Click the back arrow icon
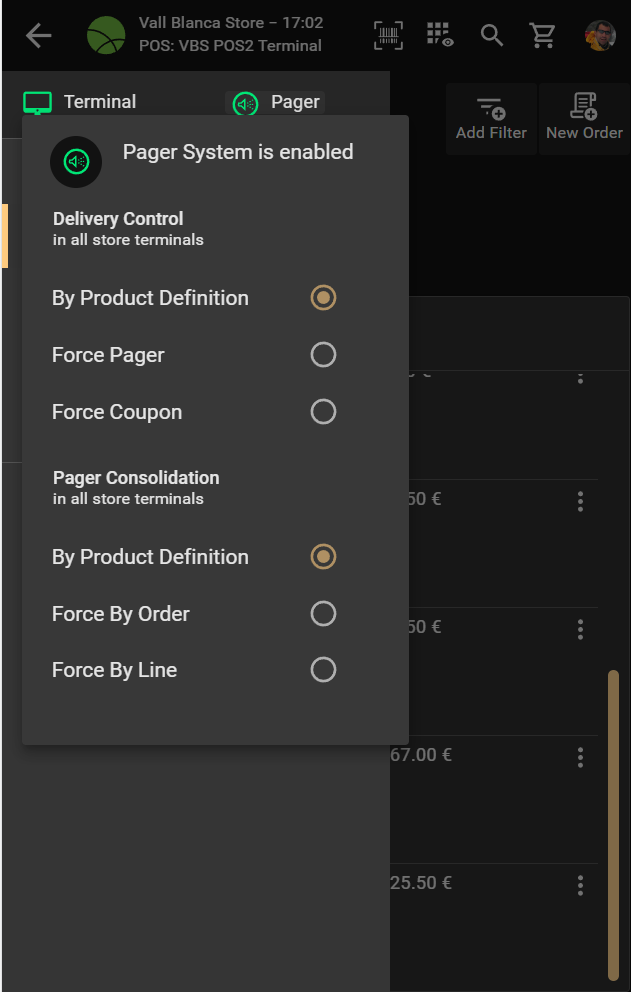The image size is (631, 992). pos(38,36)
